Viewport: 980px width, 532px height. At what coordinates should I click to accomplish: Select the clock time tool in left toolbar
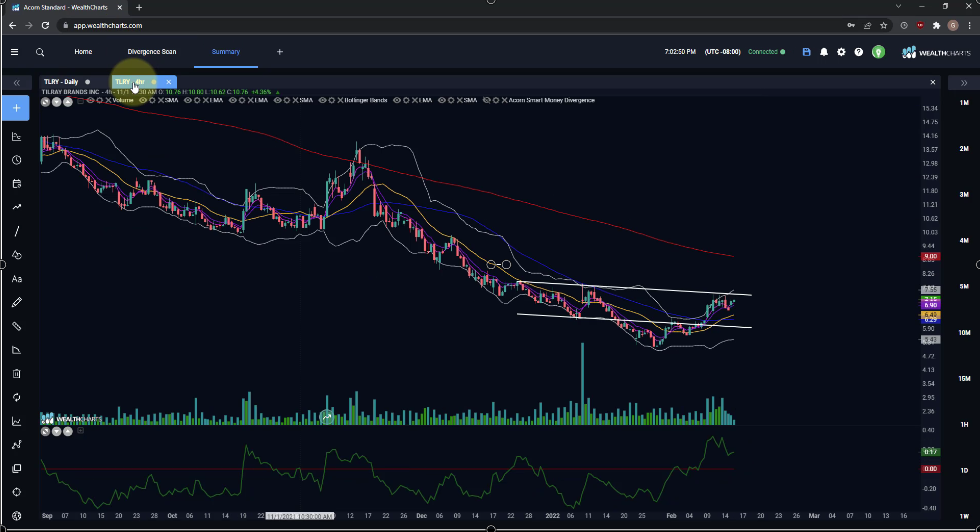17,160
